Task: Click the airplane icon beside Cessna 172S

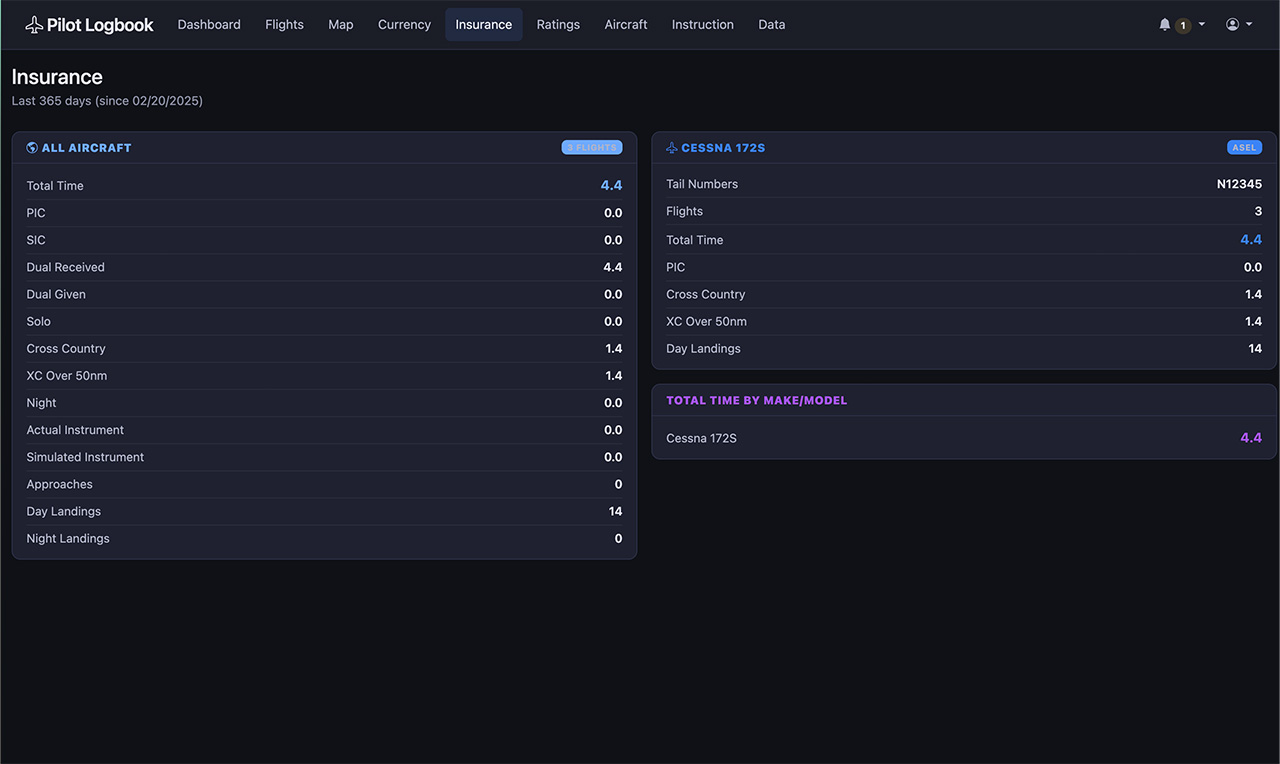Action: (672, 148)
